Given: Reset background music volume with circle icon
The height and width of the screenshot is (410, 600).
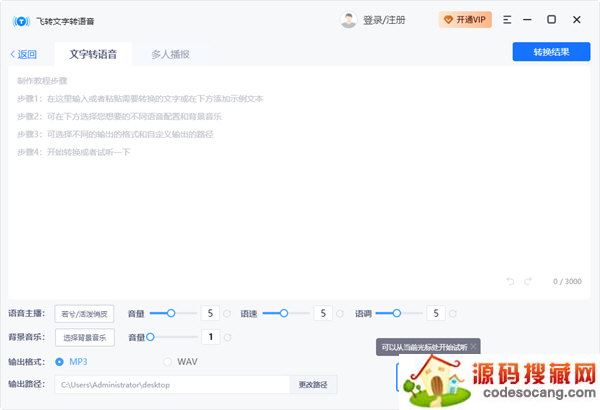Looking at the screenshot, I should (x=227, y=338).
